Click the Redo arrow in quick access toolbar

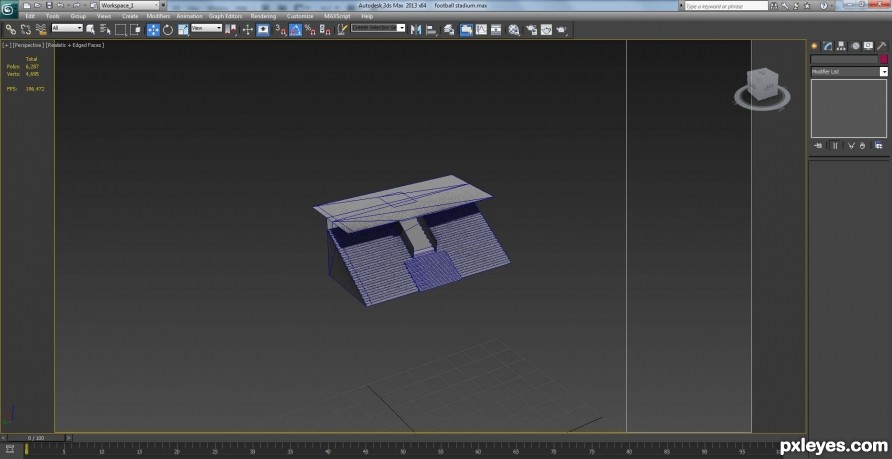[x=76, y=5]
